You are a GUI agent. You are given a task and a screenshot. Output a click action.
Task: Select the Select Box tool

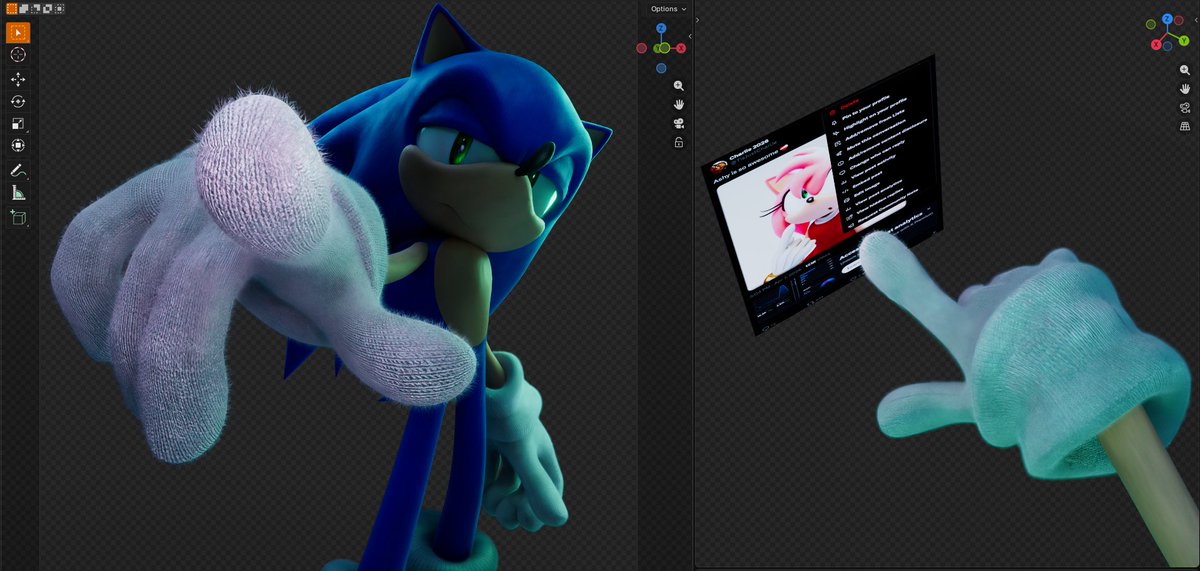(x=18, y=33)
